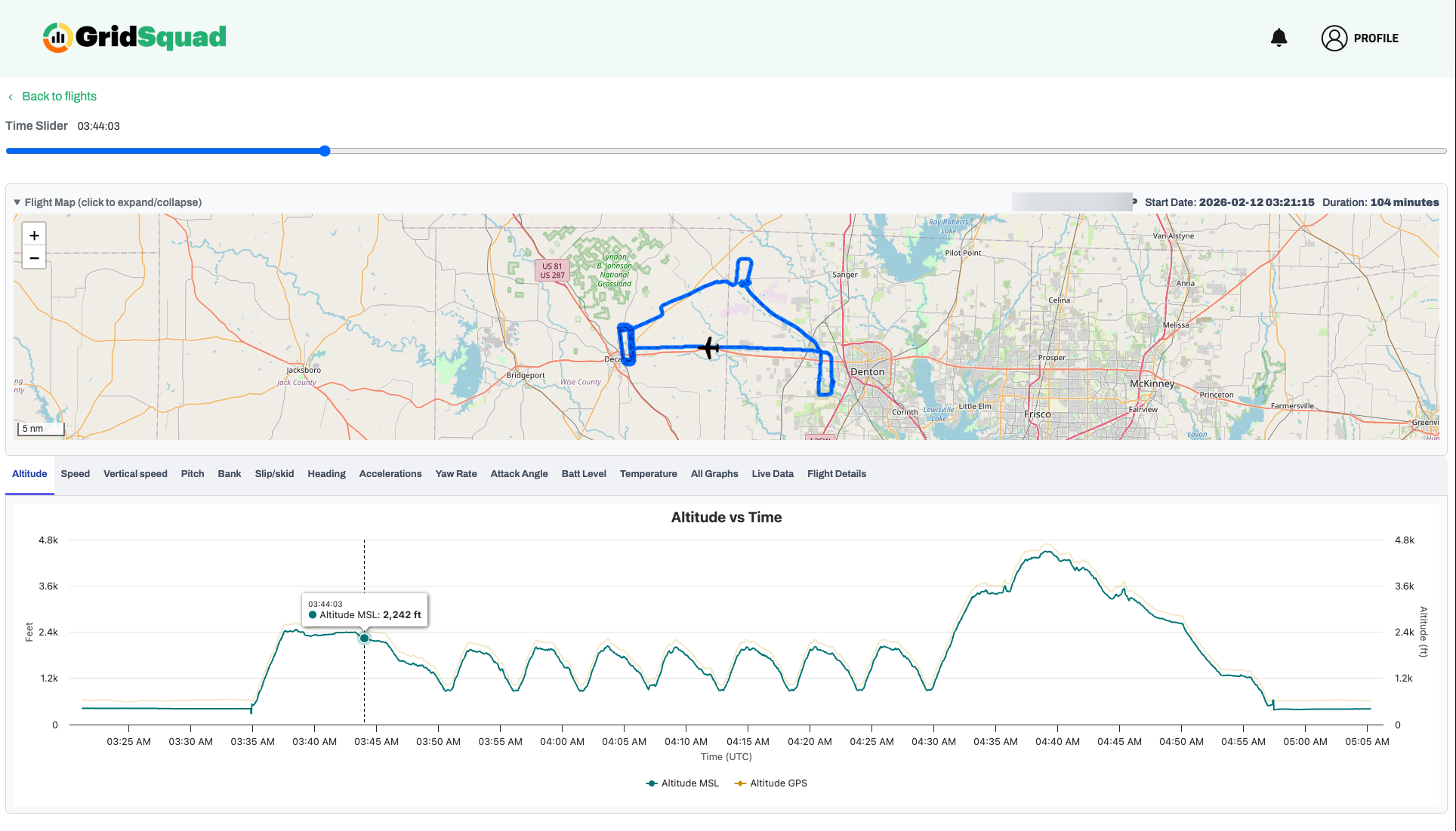Zoom in on the flight map
The height and width of the screenshot is (831, 1456).
tap(34, 235)
